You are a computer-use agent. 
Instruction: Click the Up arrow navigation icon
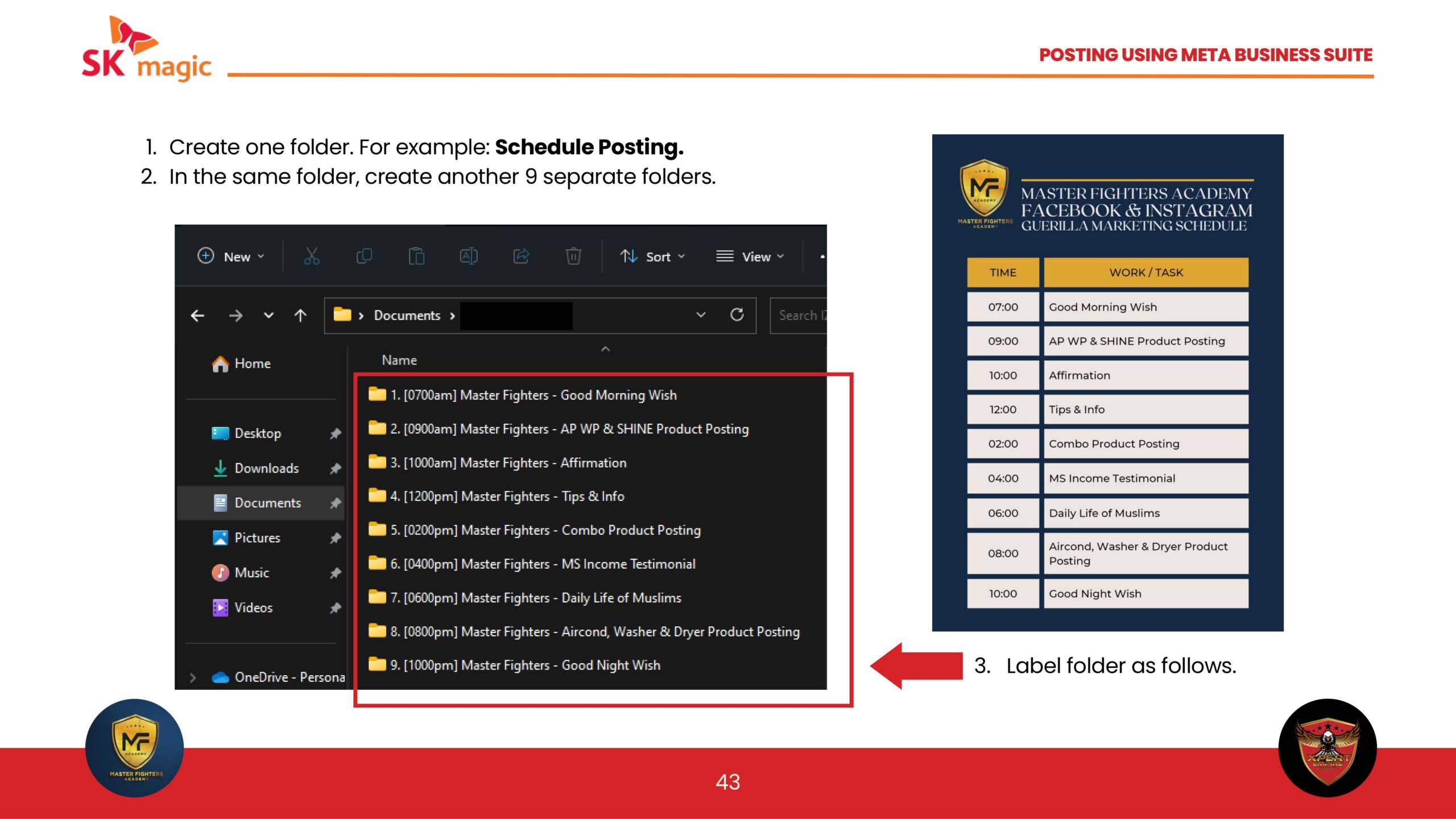[x=300, y=315]
